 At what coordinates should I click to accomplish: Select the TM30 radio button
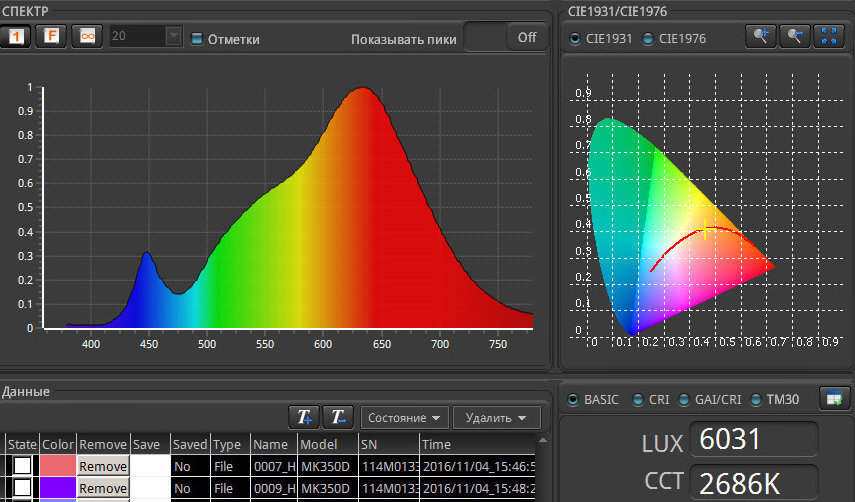756,400
